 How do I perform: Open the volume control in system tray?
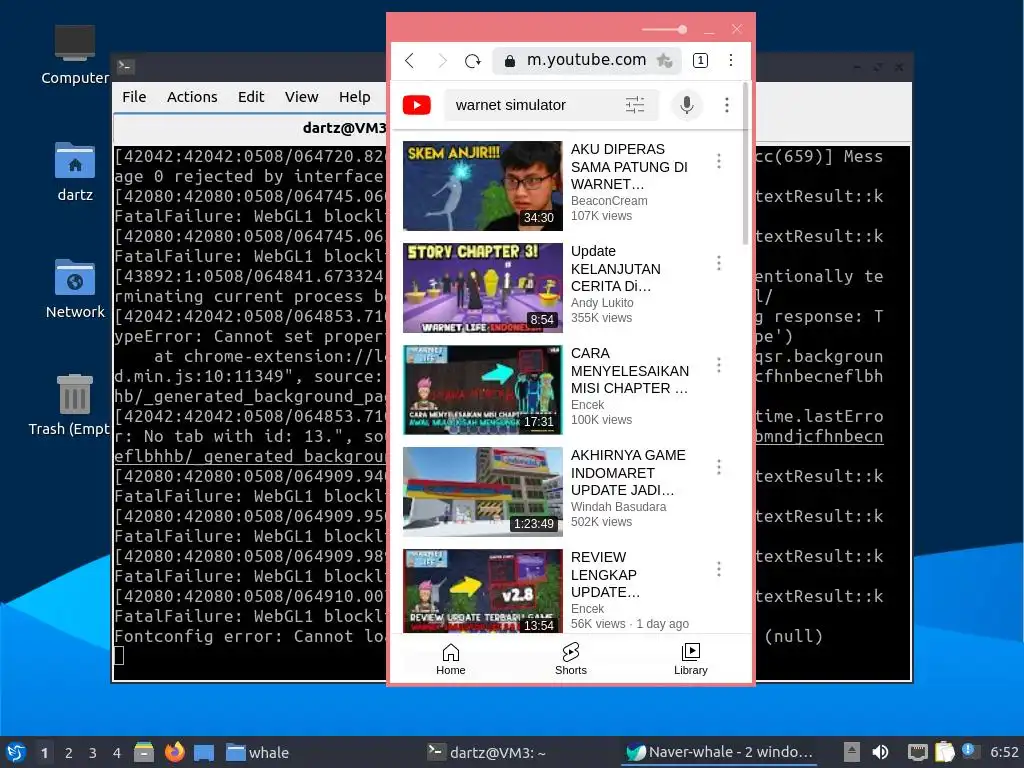[880, 752]
